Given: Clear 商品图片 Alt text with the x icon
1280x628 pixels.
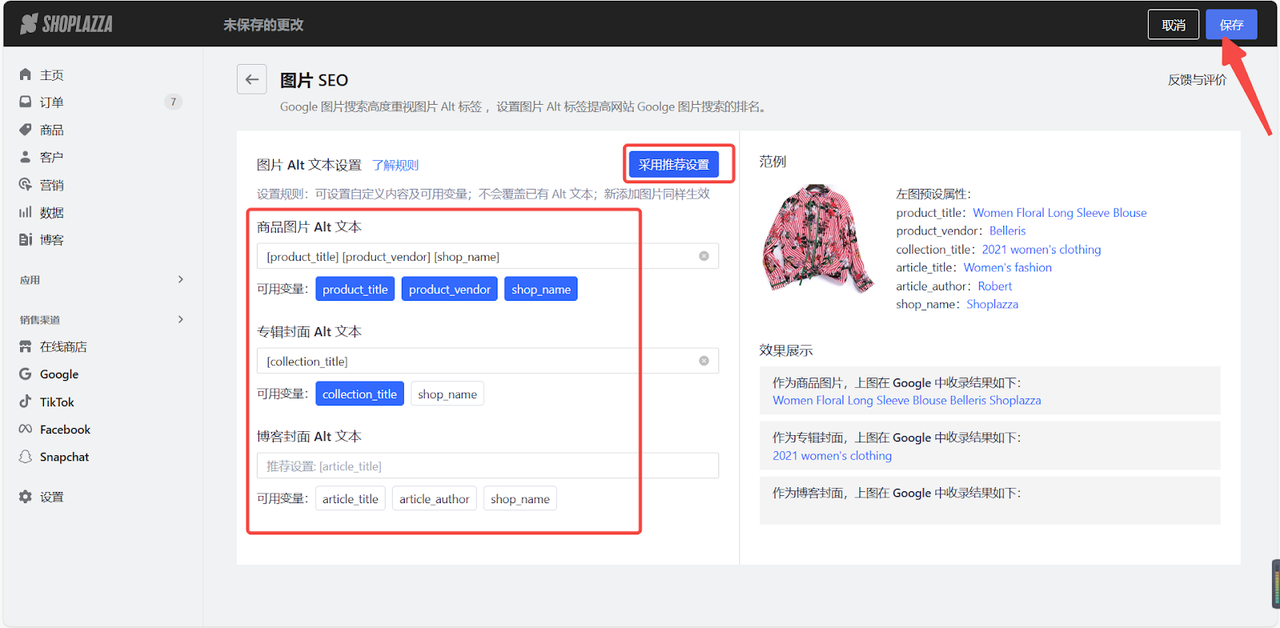Looking at the screenshot, I should click(703, 256).
